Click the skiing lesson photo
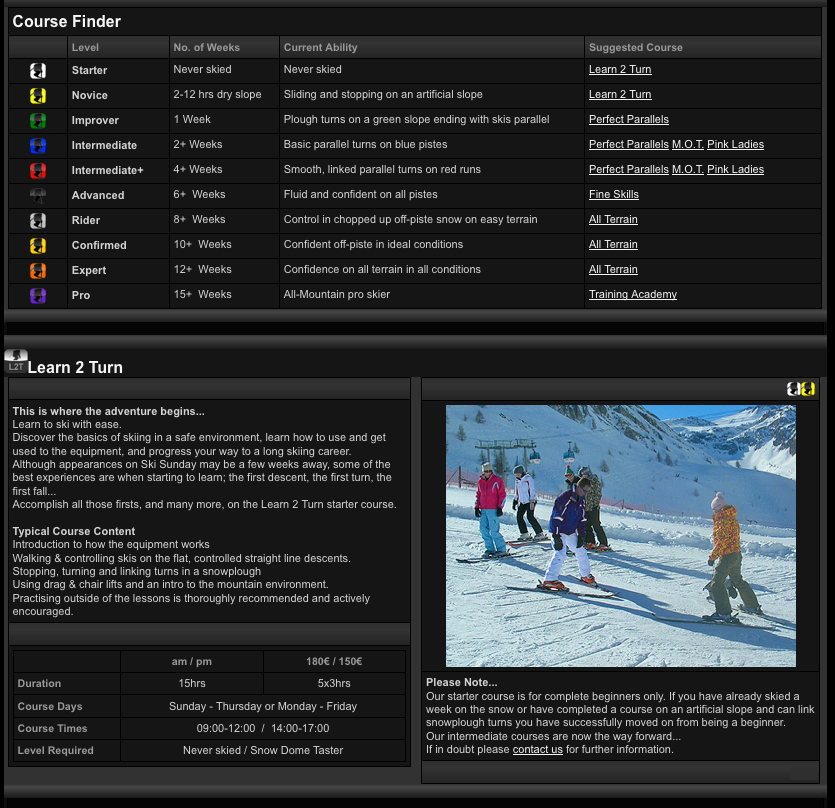This screenshot has width=835, height=808. [x=620, y=535]
